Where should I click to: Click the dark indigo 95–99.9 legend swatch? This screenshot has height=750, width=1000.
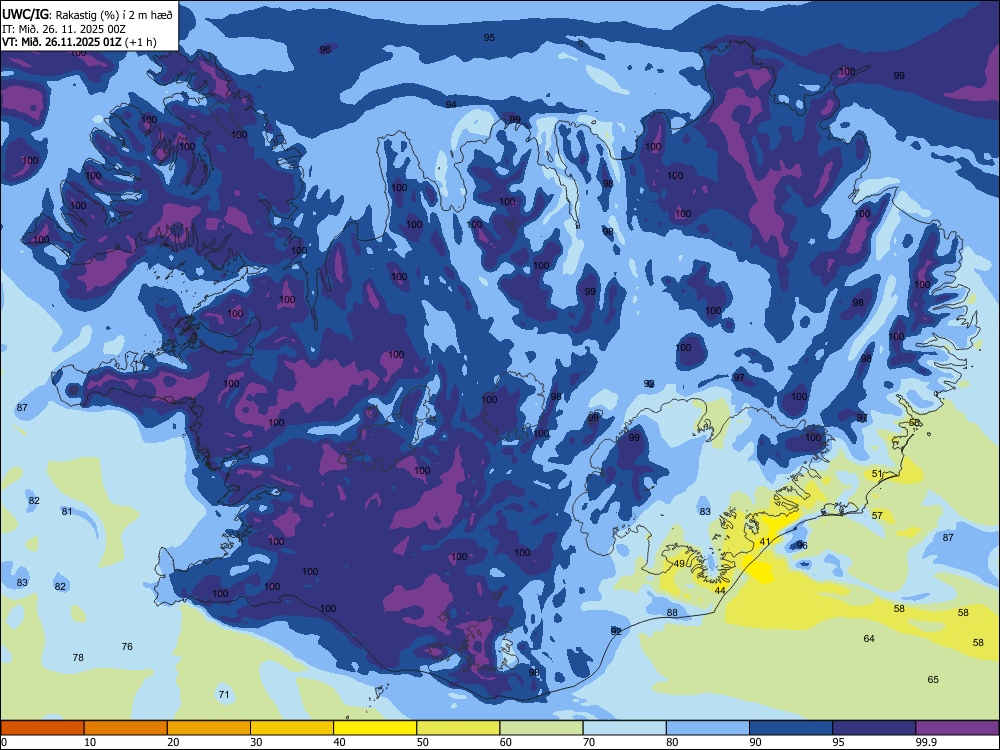coord(874,728)
